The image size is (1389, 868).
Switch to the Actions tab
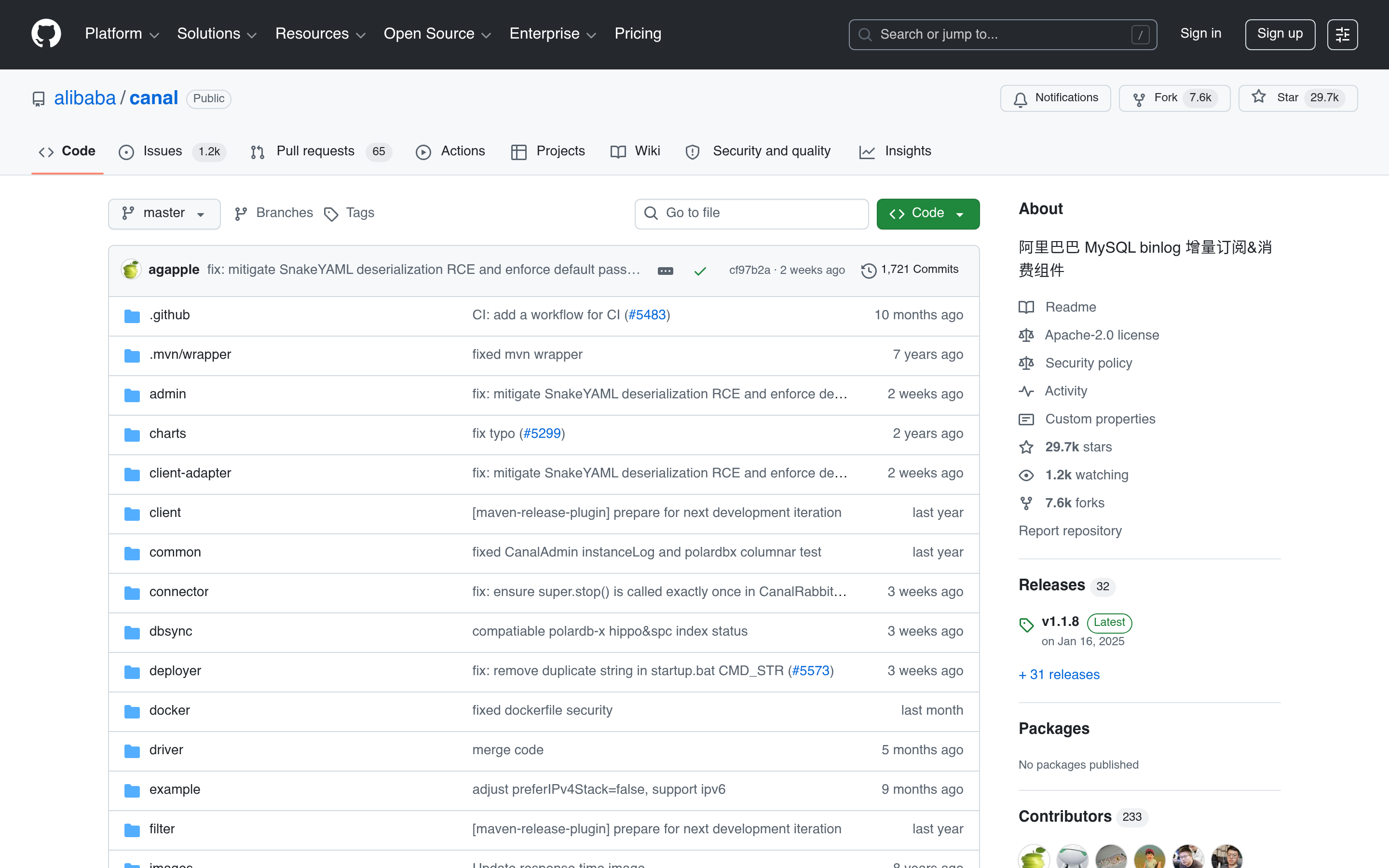click(x=450, y=151)
